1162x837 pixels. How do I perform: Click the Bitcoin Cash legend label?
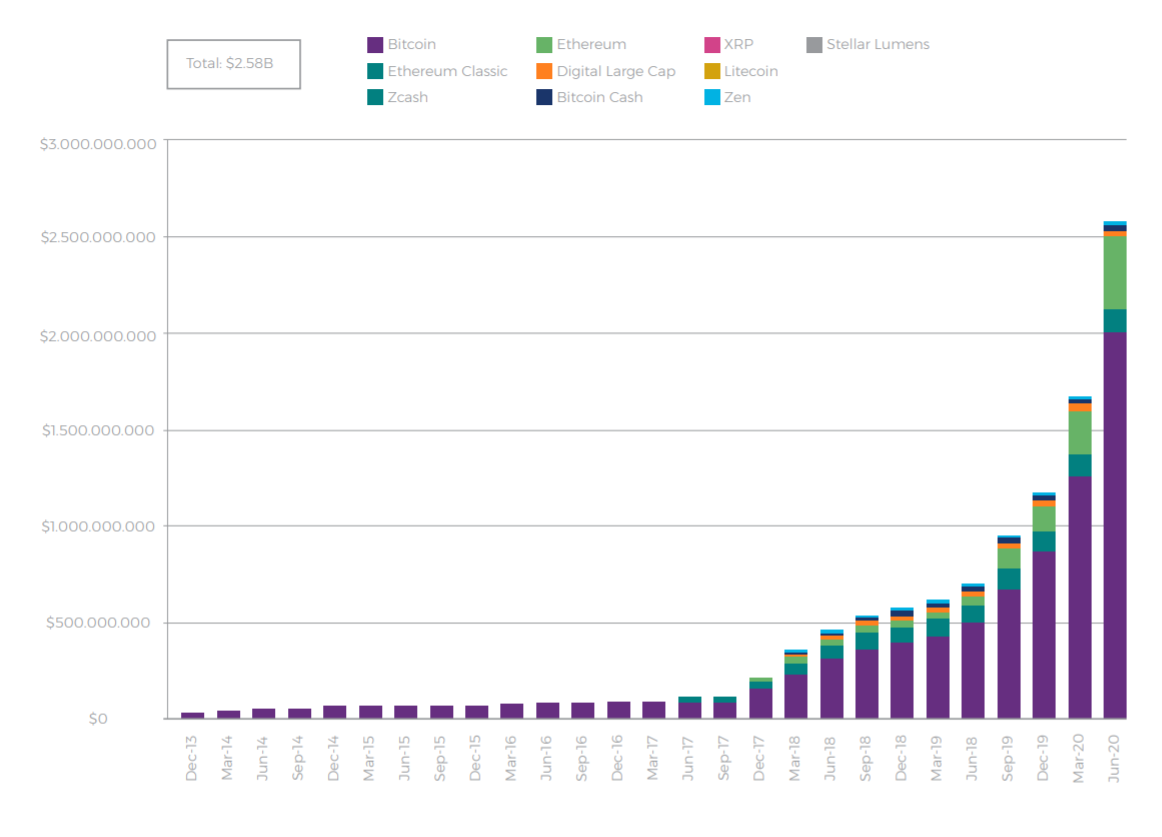tap(599, 97)
